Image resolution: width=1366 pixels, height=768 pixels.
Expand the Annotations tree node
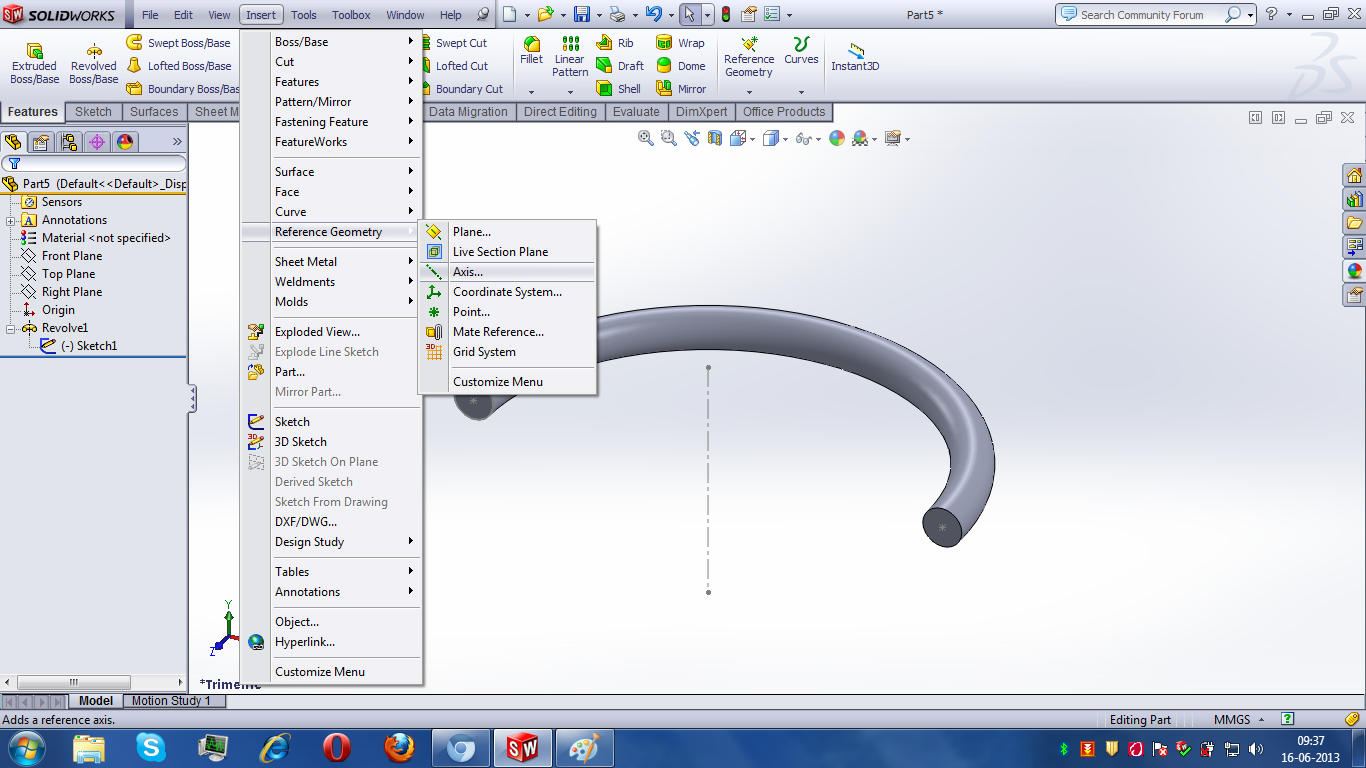10,220
